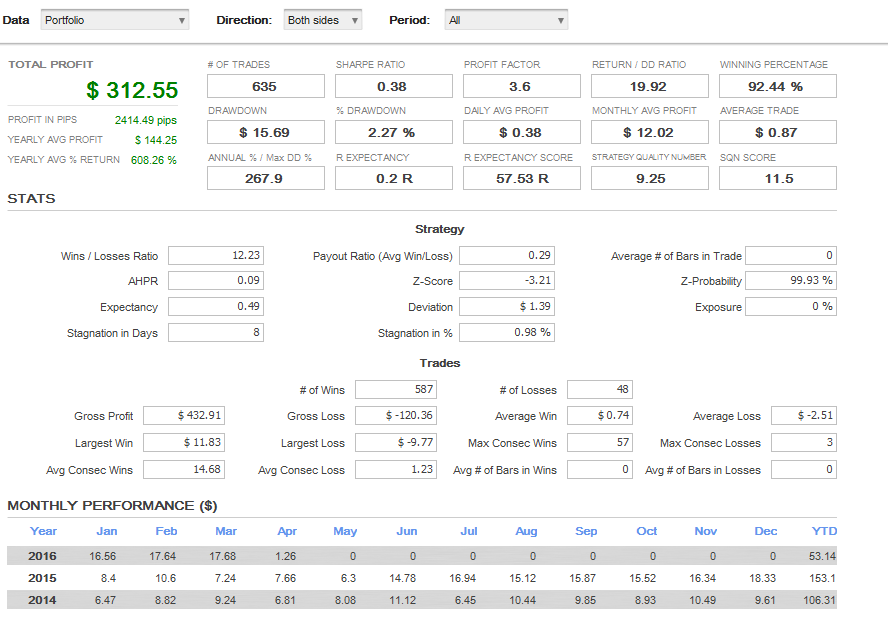Select the 2015 row label
This screenshot has height=633, width=888.
pos(42,578)
